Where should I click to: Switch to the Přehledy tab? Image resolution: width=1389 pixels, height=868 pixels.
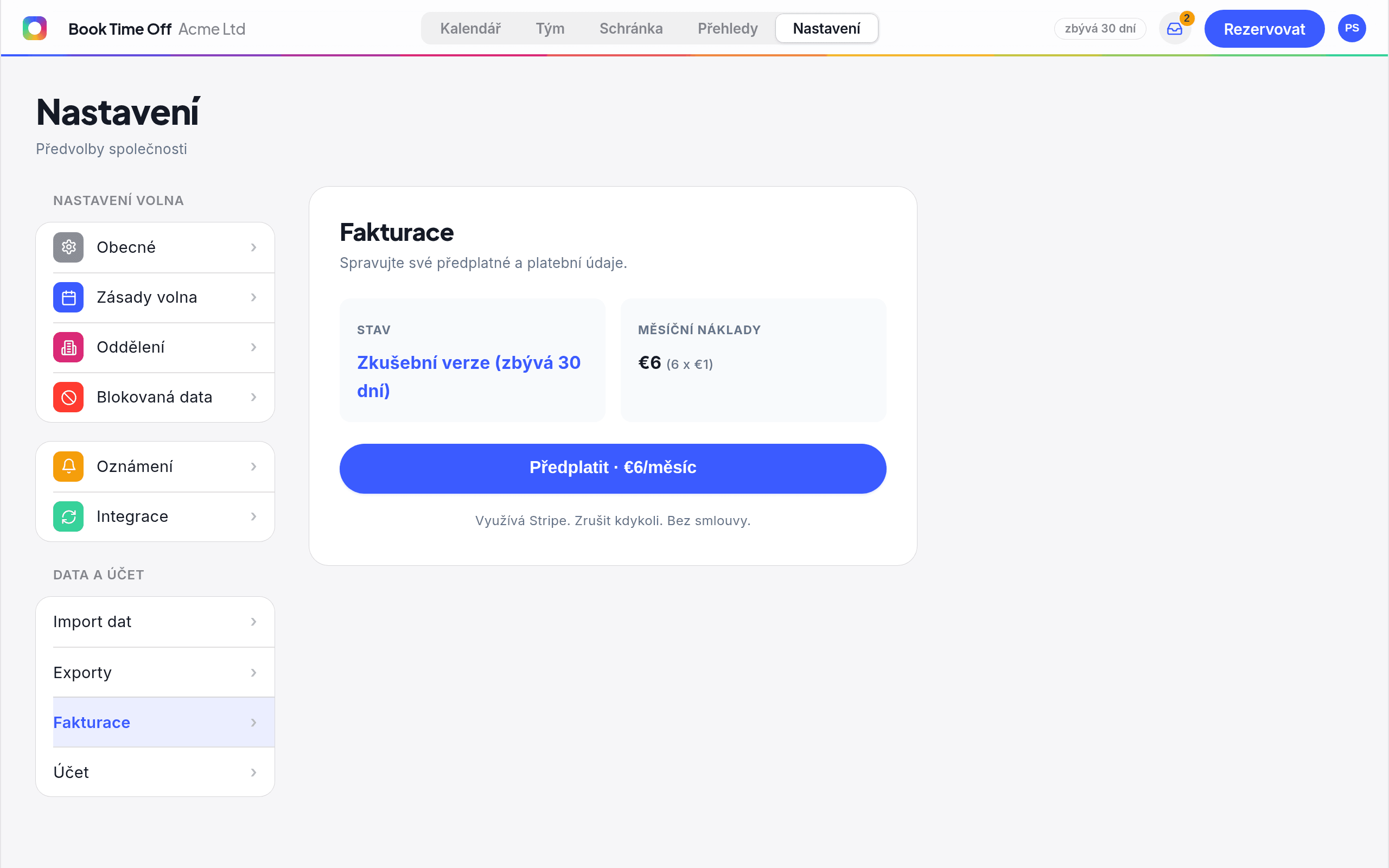(x=728, y=29)
